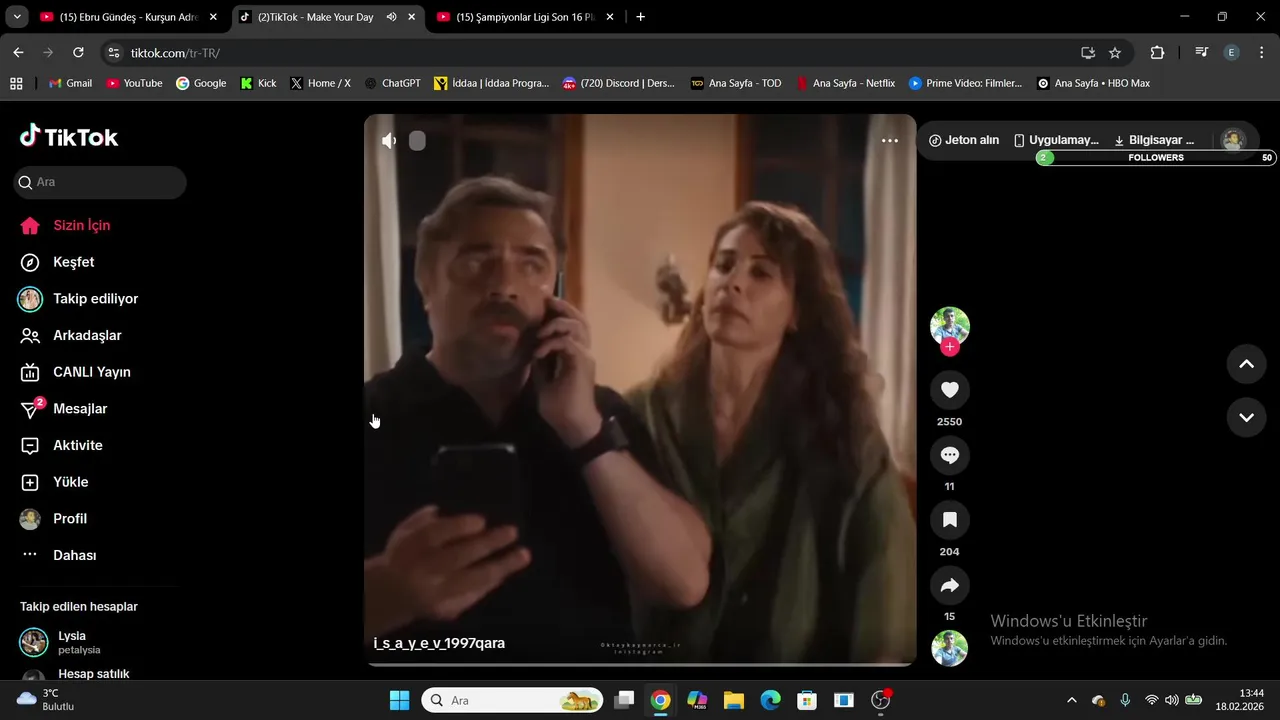Open Microsoft Edge from the taskbar
The height and width of the screenshot is (720, 1280).
coord(770,700)
